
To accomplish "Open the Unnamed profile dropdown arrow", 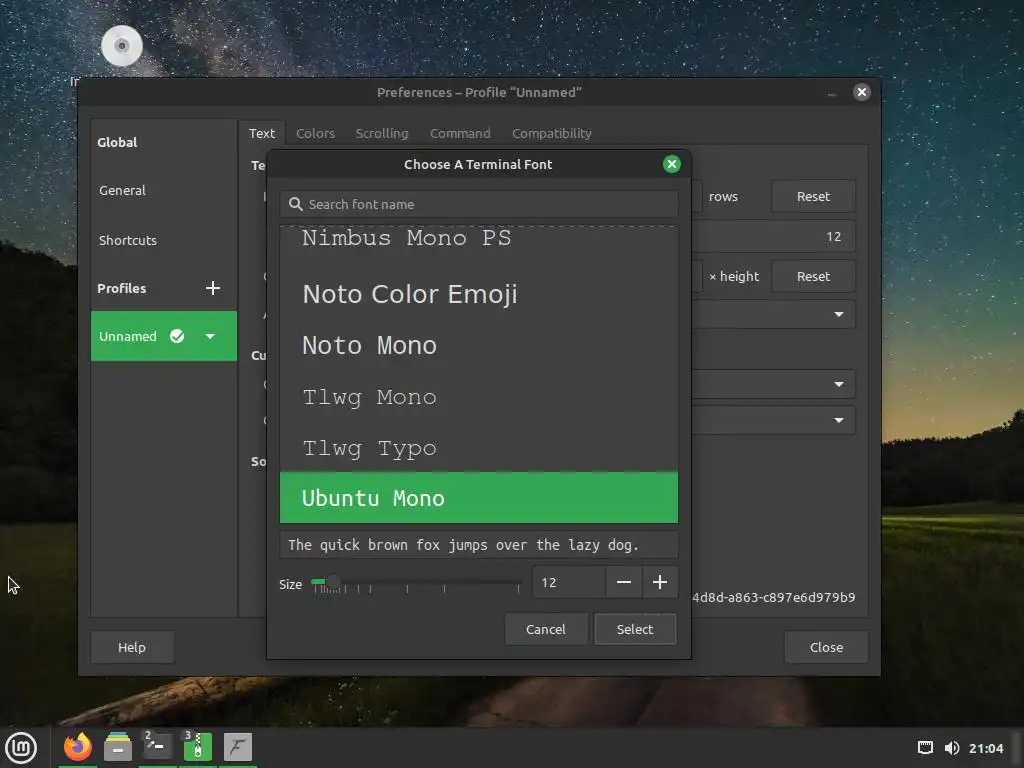I will pyautogui.click(x=210, y=336).
